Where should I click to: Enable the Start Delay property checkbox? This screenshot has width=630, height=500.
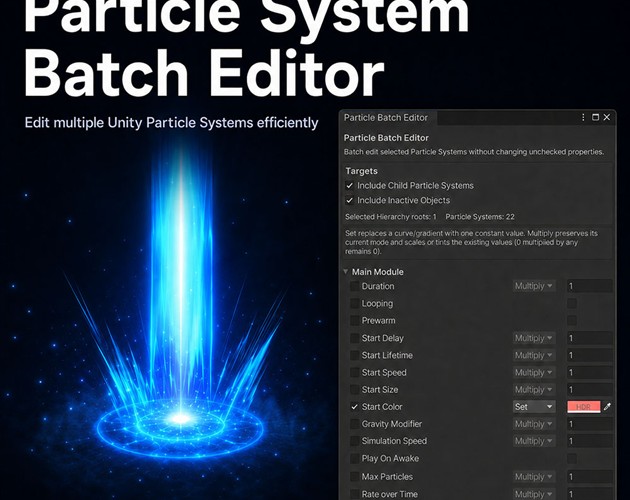pos(354,338)
